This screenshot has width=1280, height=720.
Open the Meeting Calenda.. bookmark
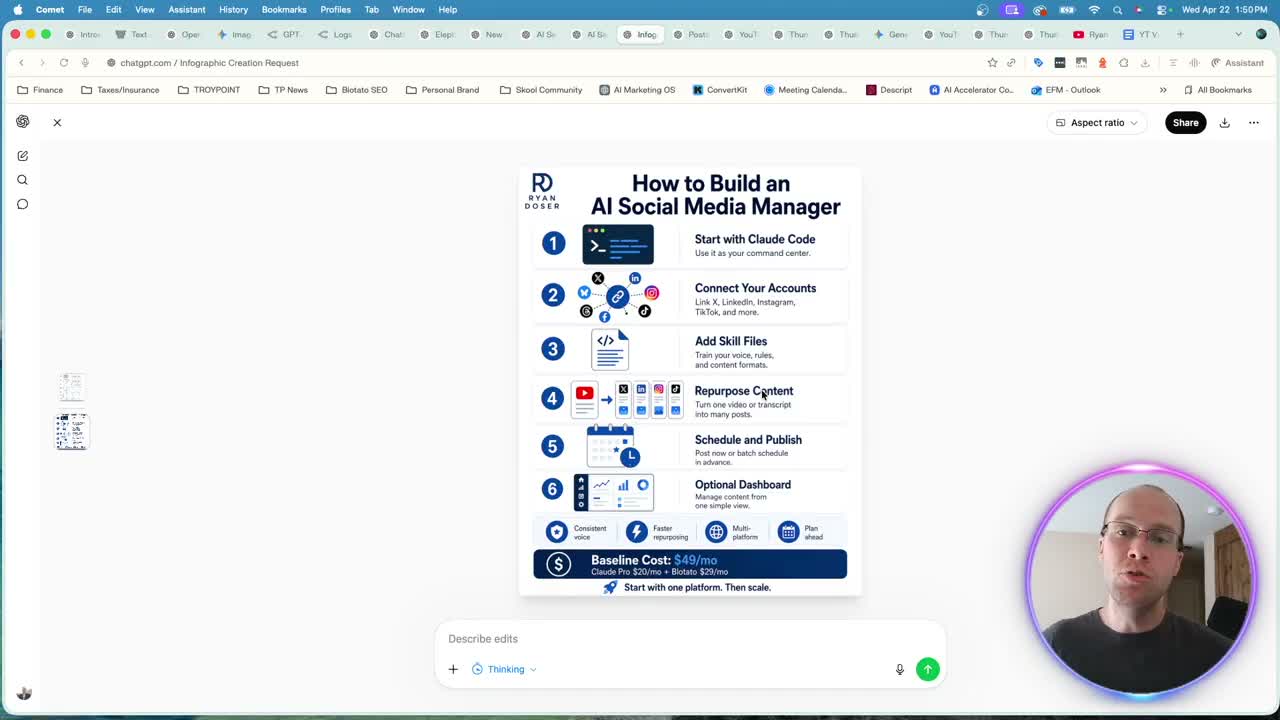pyautogui.click(x=805, y=90)
